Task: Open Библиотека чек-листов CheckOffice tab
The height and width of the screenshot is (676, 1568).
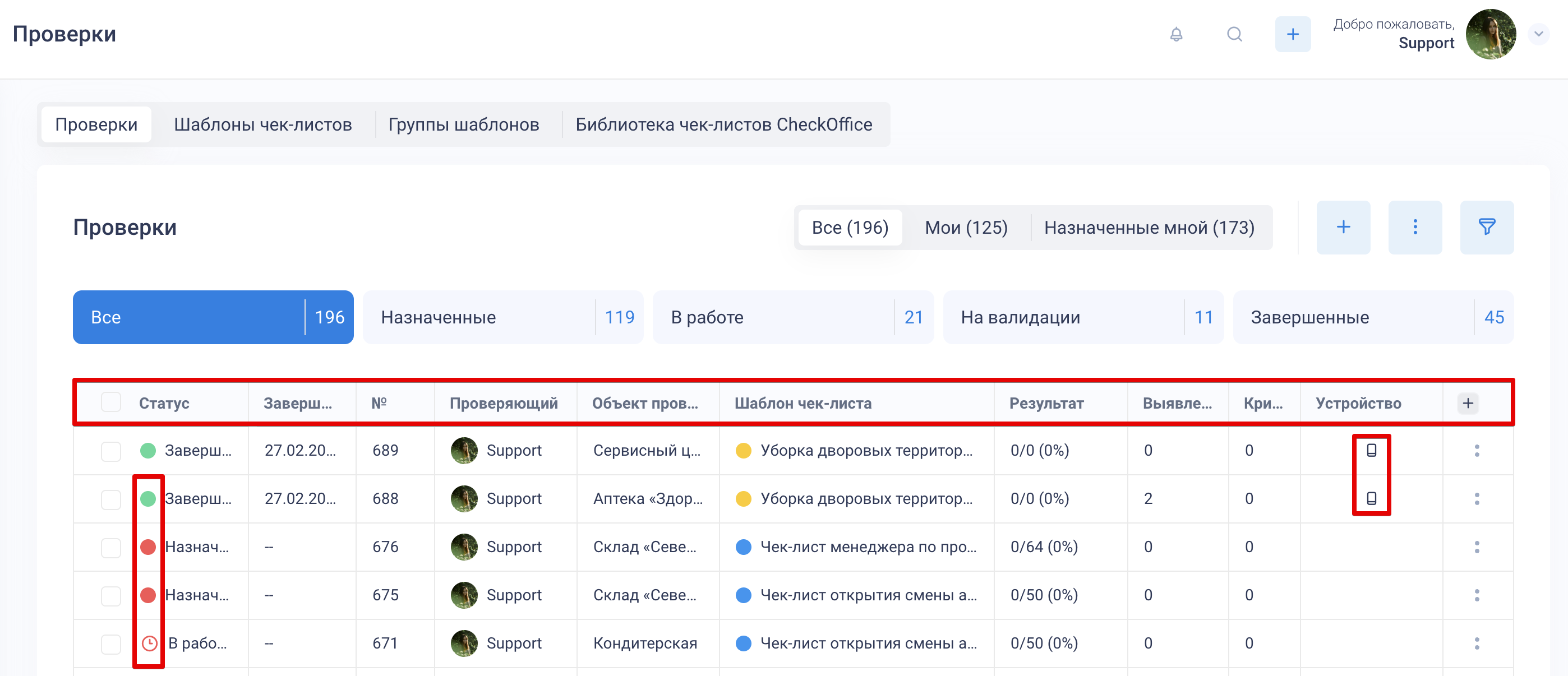Action: click(723, 124)
